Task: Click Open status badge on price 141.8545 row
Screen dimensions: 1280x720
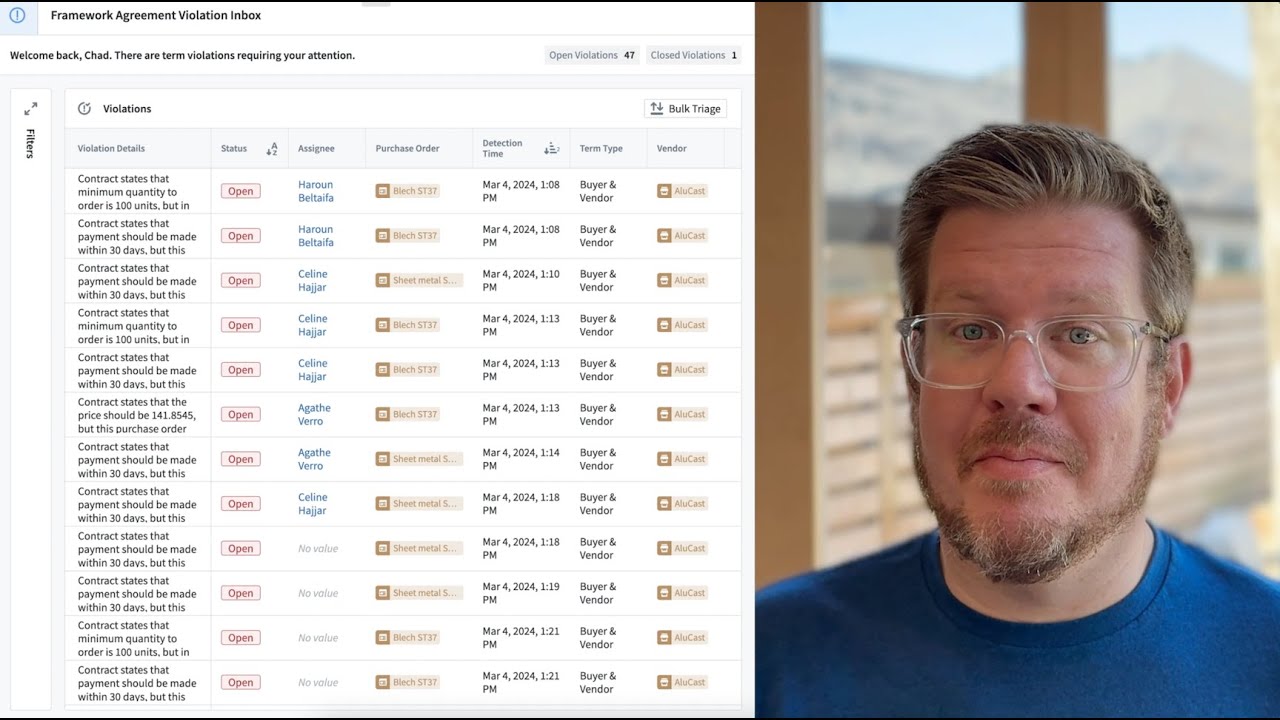Action: point(241,415)
